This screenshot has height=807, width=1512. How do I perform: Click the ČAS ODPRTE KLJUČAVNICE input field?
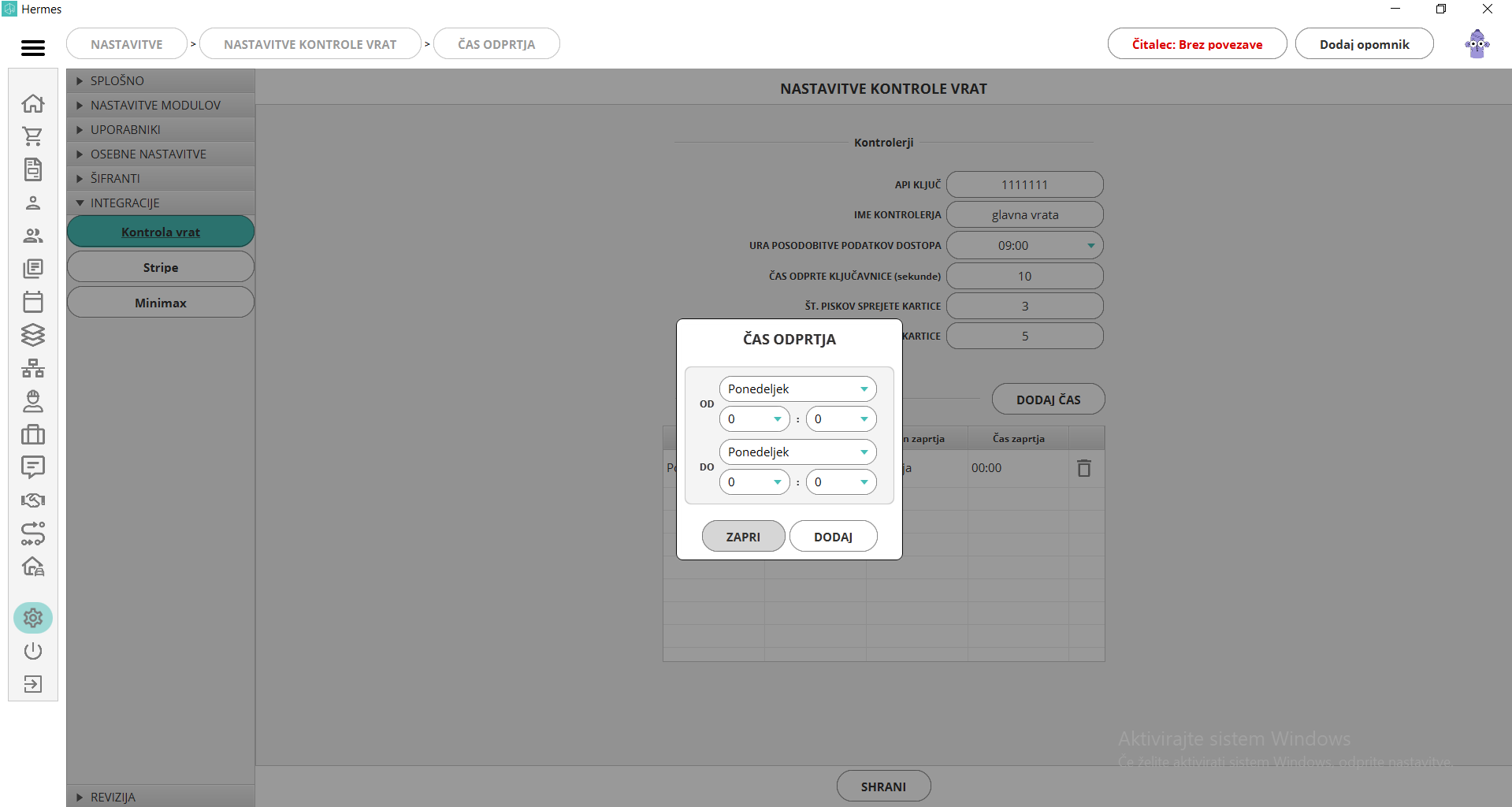tap(1024, 276)
